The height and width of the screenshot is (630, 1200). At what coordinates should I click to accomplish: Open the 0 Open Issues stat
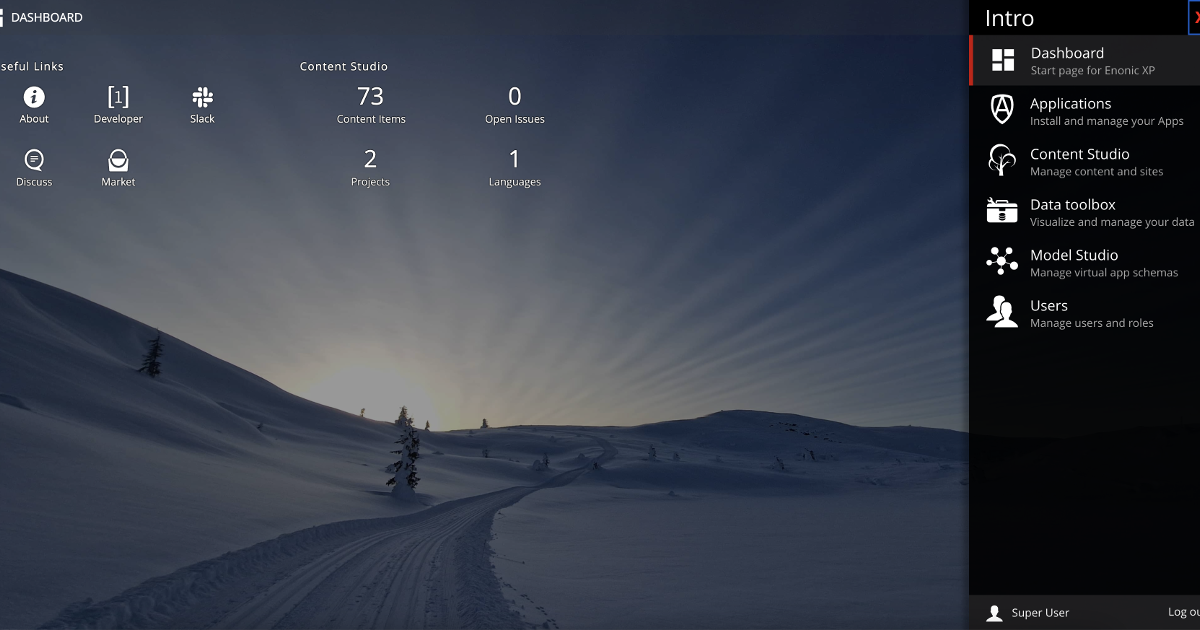click(x=515, y=105)
